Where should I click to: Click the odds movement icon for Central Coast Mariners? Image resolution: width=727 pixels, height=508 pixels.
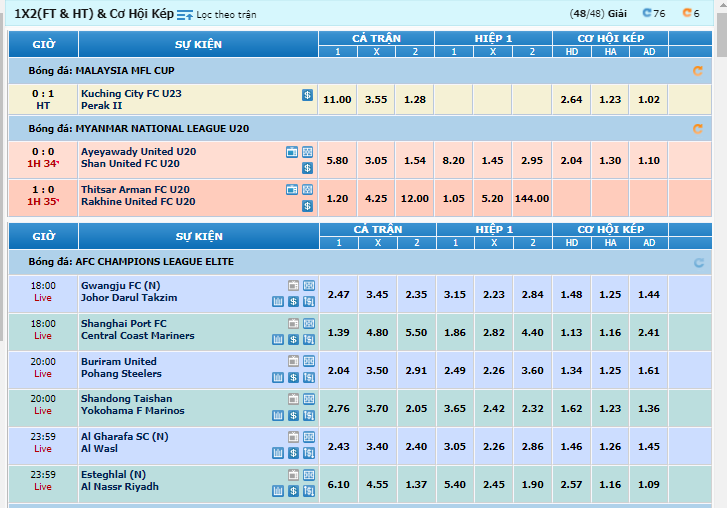click(309, 340)
